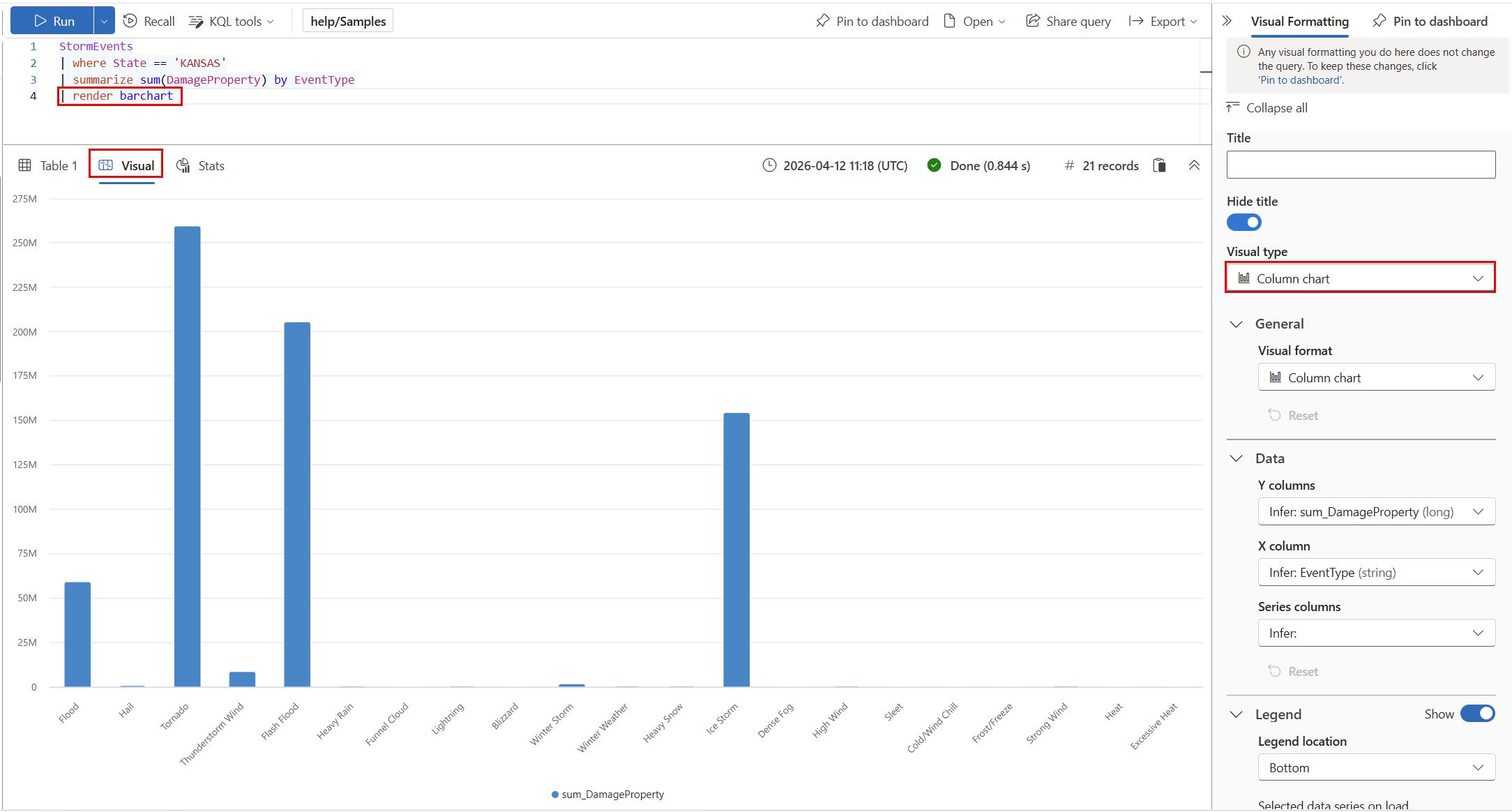Viewport: 1512px width, 812px height.
Task: Run the KQL query
Action: point(52,21)
